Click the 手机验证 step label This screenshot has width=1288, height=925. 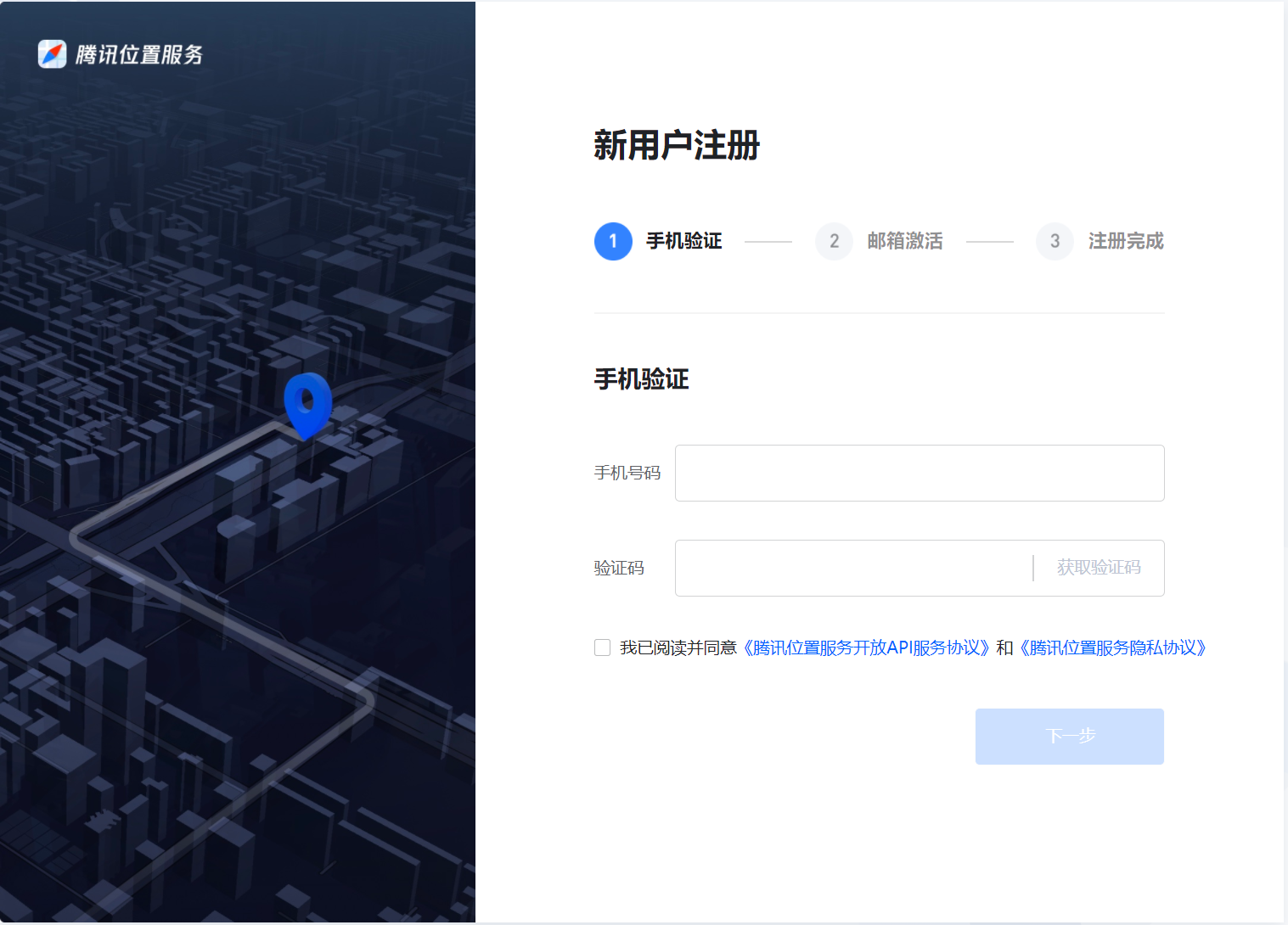pyautogui.click(x=683, y=242)
